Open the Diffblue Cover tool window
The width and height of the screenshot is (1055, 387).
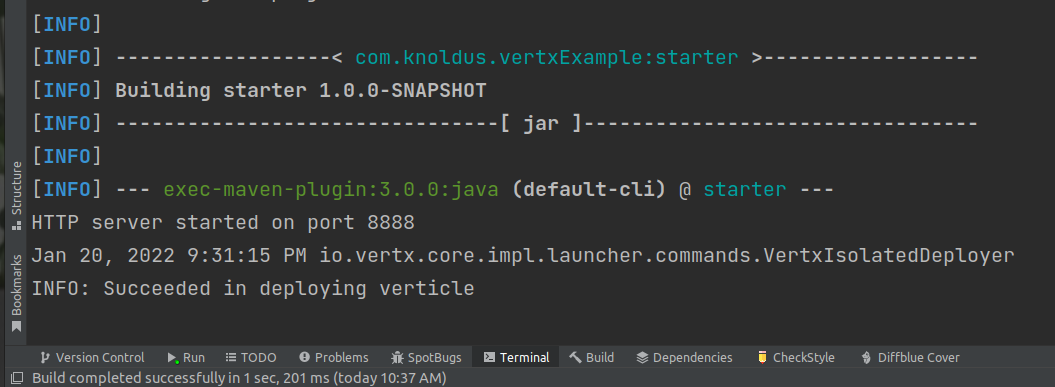point(910,357)
